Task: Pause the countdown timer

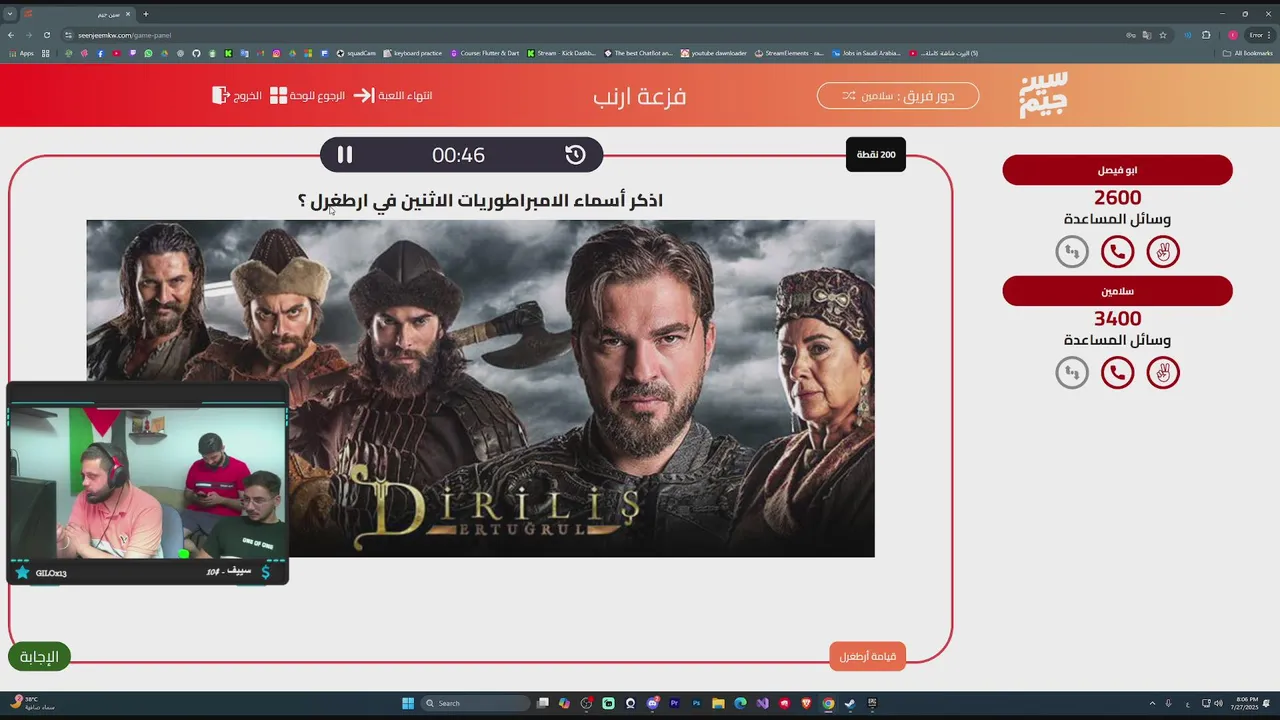Action: click(345, 155)
